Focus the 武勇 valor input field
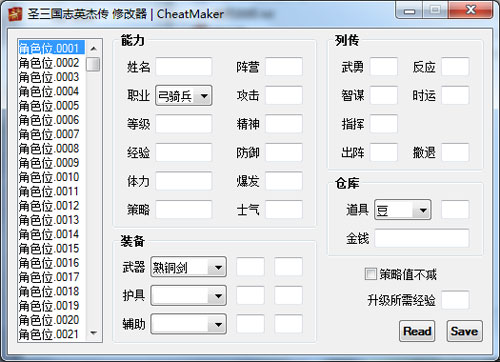Viewport: 500px width, 362px height. (x=384, y=67)
